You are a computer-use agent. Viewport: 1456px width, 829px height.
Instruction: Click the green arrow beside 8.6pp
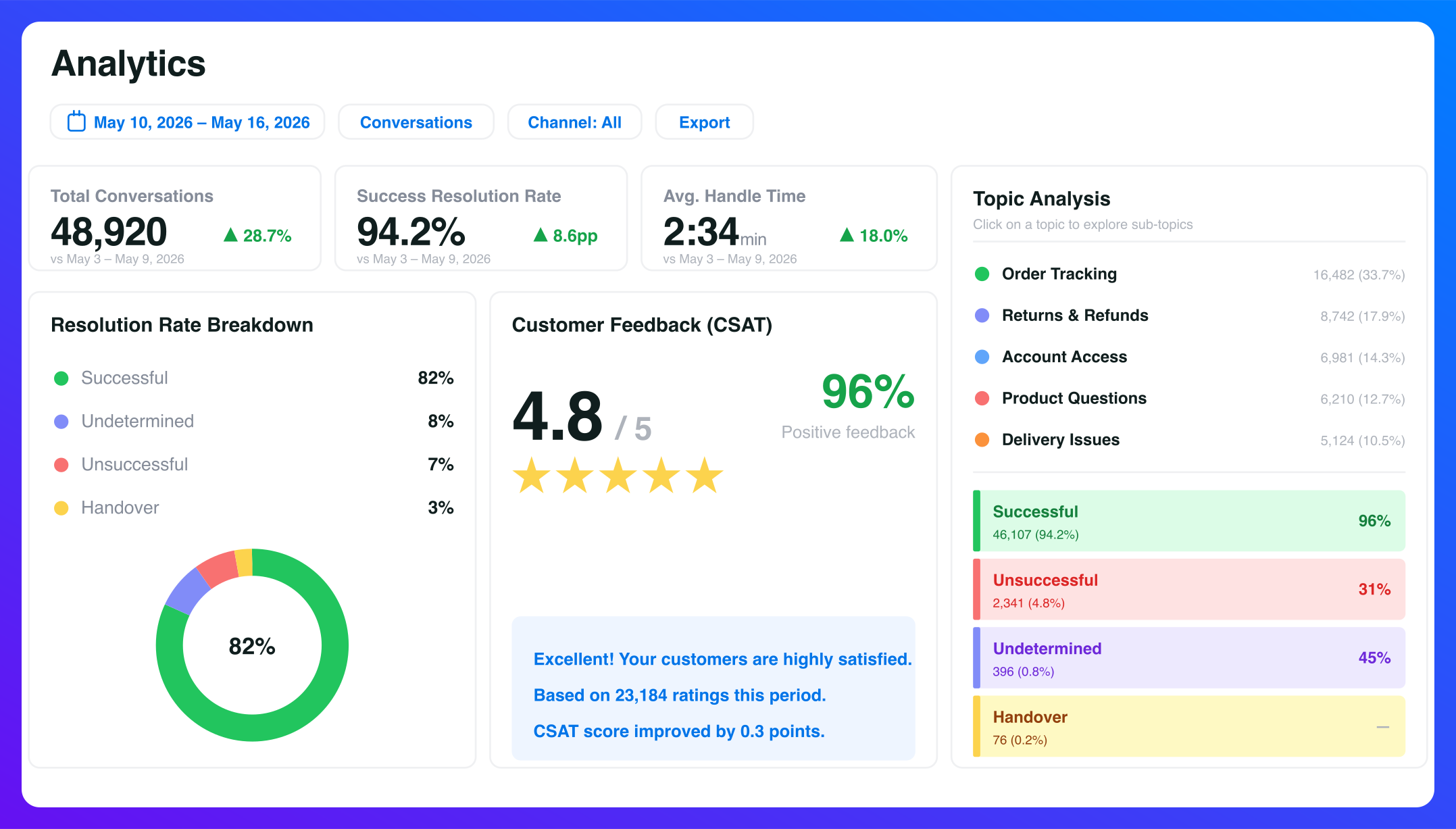pos(540,234)
